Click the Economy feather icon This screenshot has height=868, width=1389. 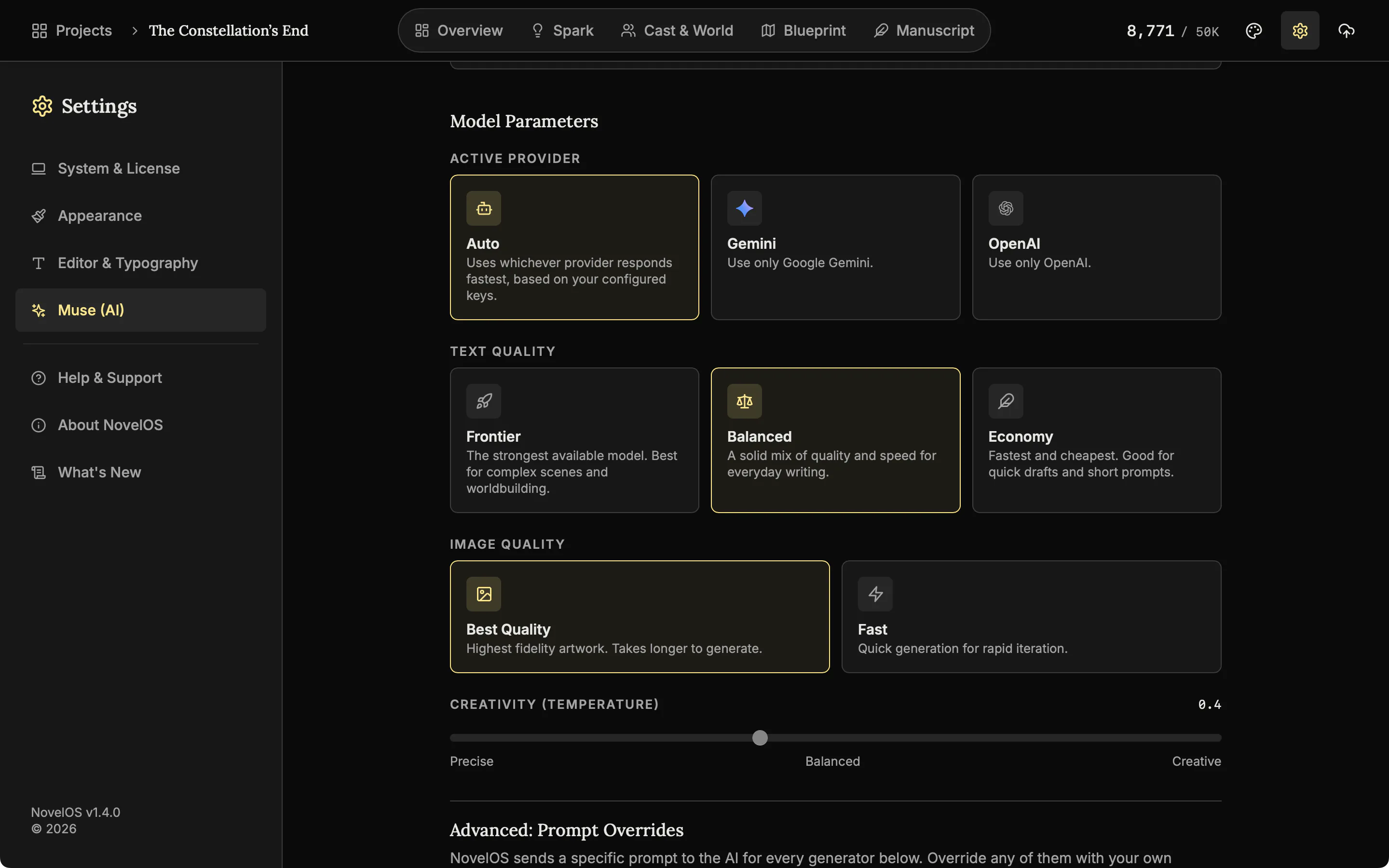(1006, 401)
